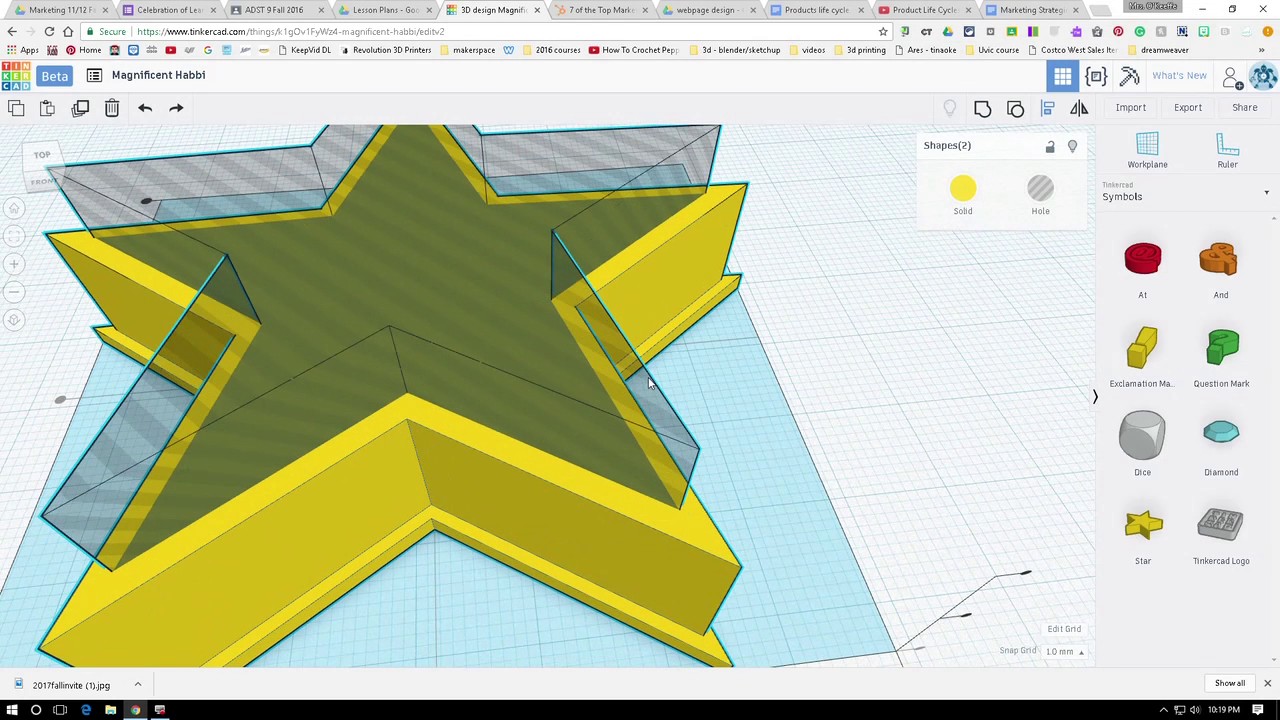This screenshot has width=1280, height=720.
Task: Rename the design title Magnificent Habbi
Action: [x=158, y=75]
